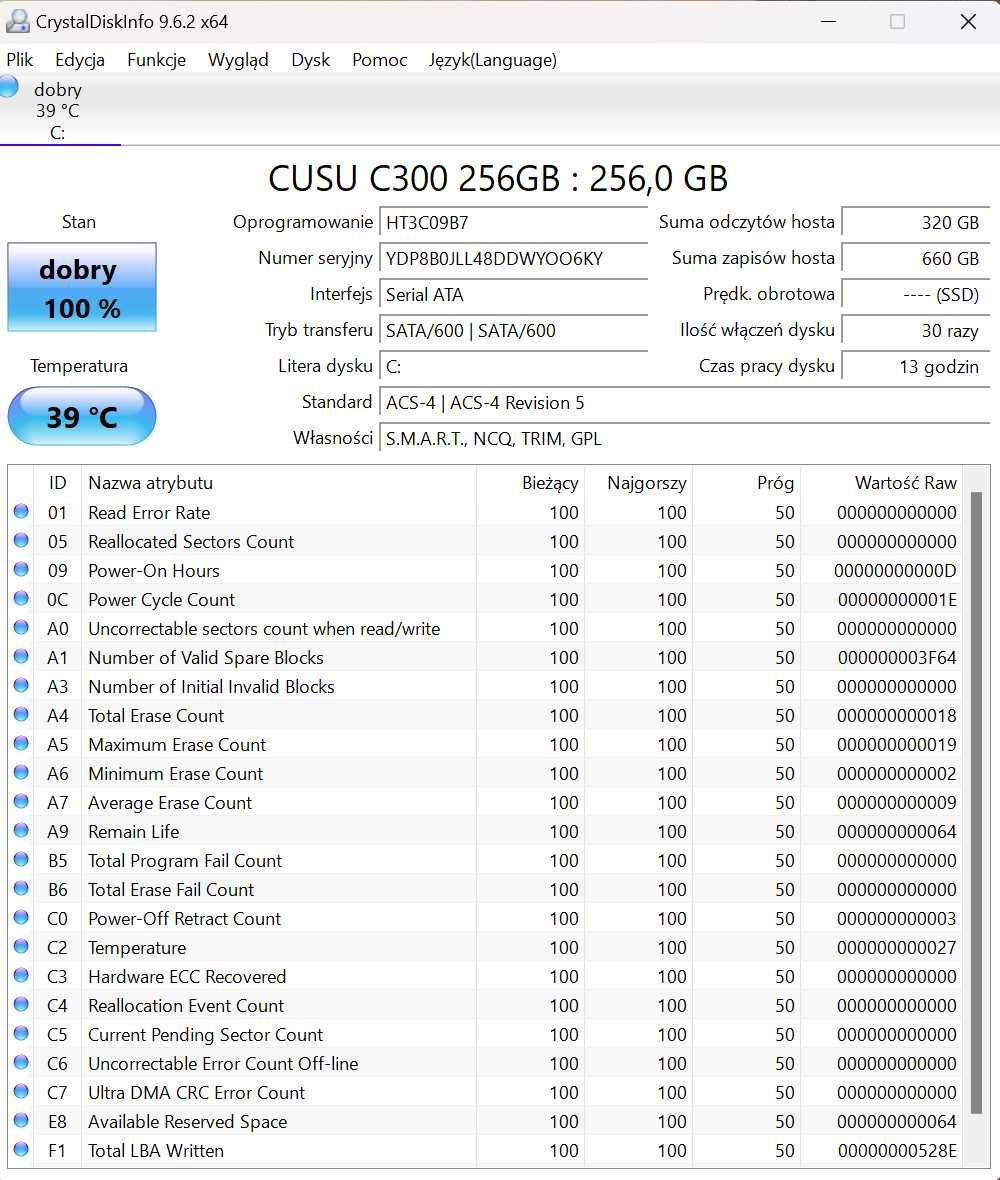1000x1180 pixels.
Task: Click the Najgorszy column header
Action: pyautogui.click(x=639, y=483)
